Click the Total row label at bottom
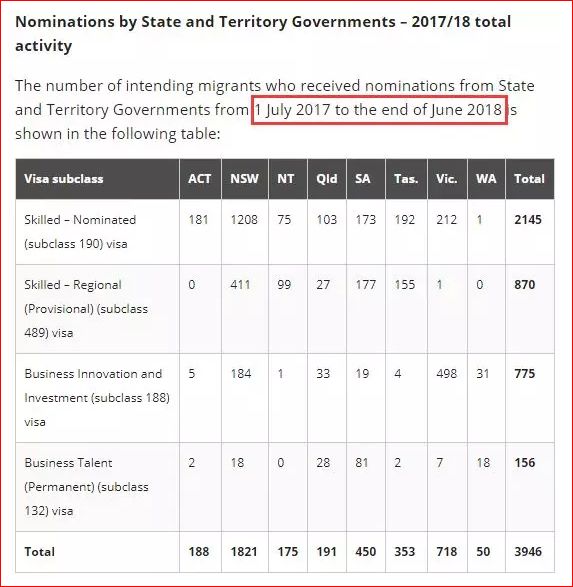 [39, 552]
